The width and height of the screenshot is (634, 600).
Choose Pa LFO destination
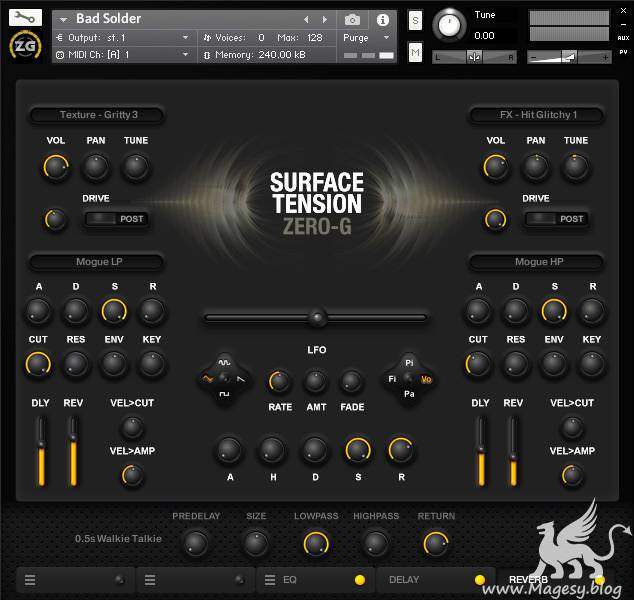click(409, 394)
